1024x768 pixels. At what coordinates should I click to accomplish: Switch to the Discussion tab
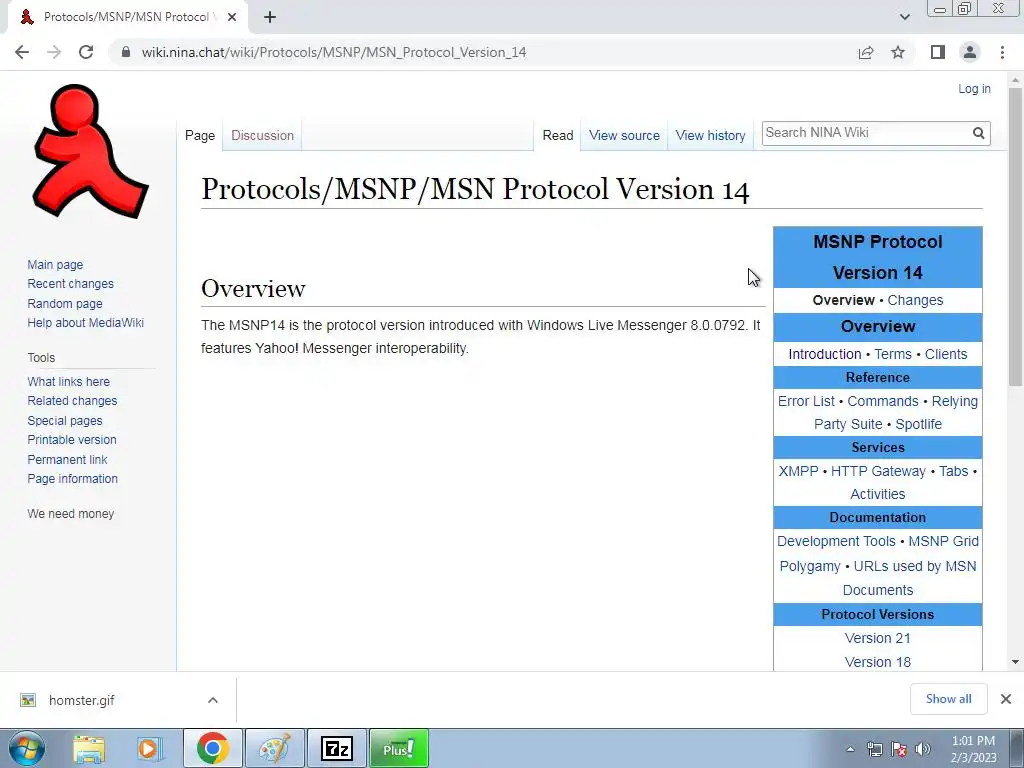point(263,136)
